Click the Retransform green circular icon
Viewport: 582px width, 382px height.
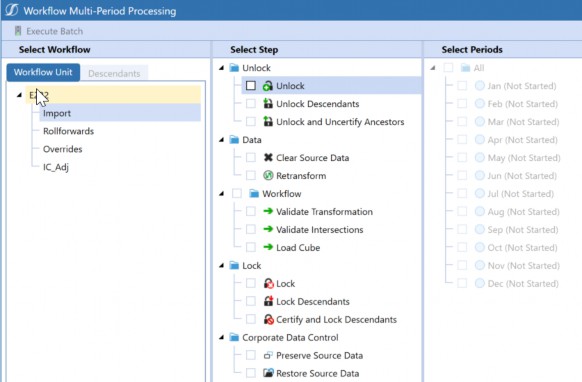coord(268,175)
